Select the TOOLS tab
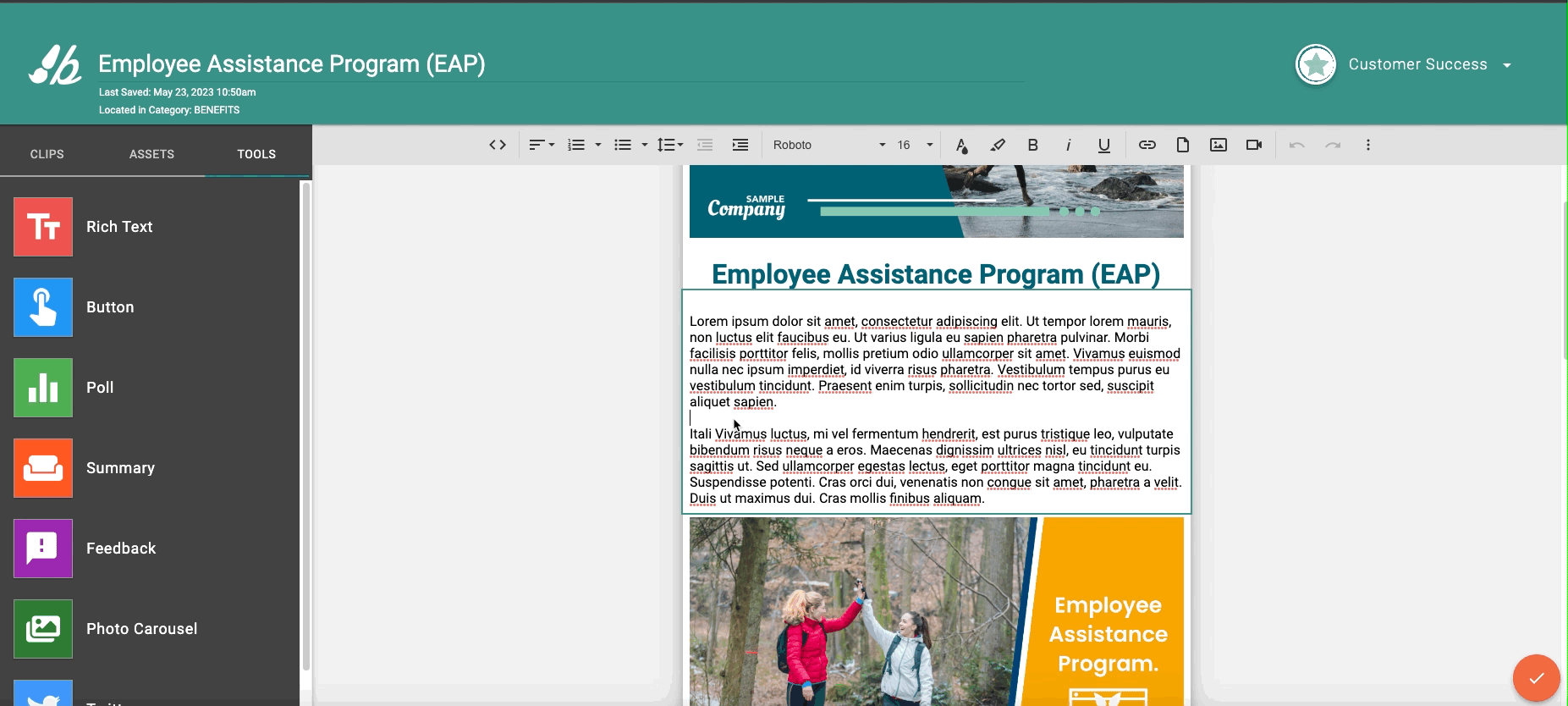 tap(256, 154)
